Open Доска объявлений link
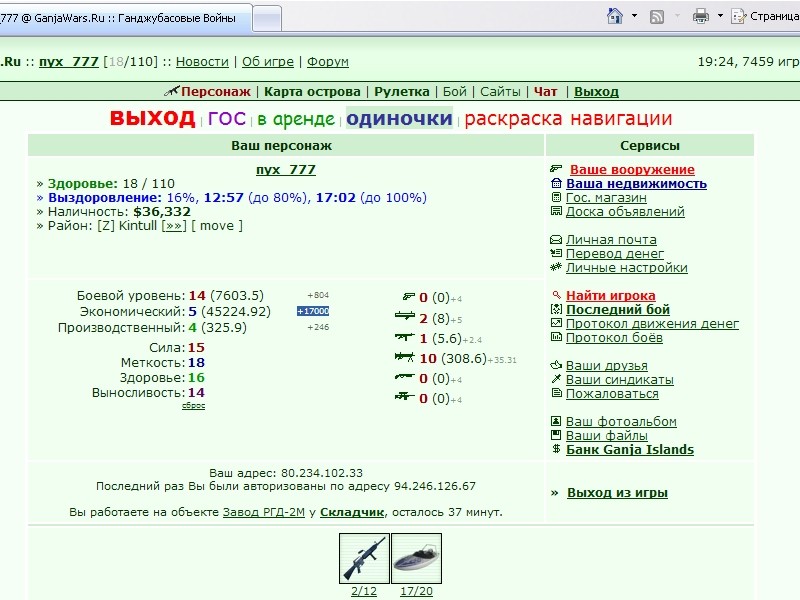800x600 pixels. coord(625,211)
